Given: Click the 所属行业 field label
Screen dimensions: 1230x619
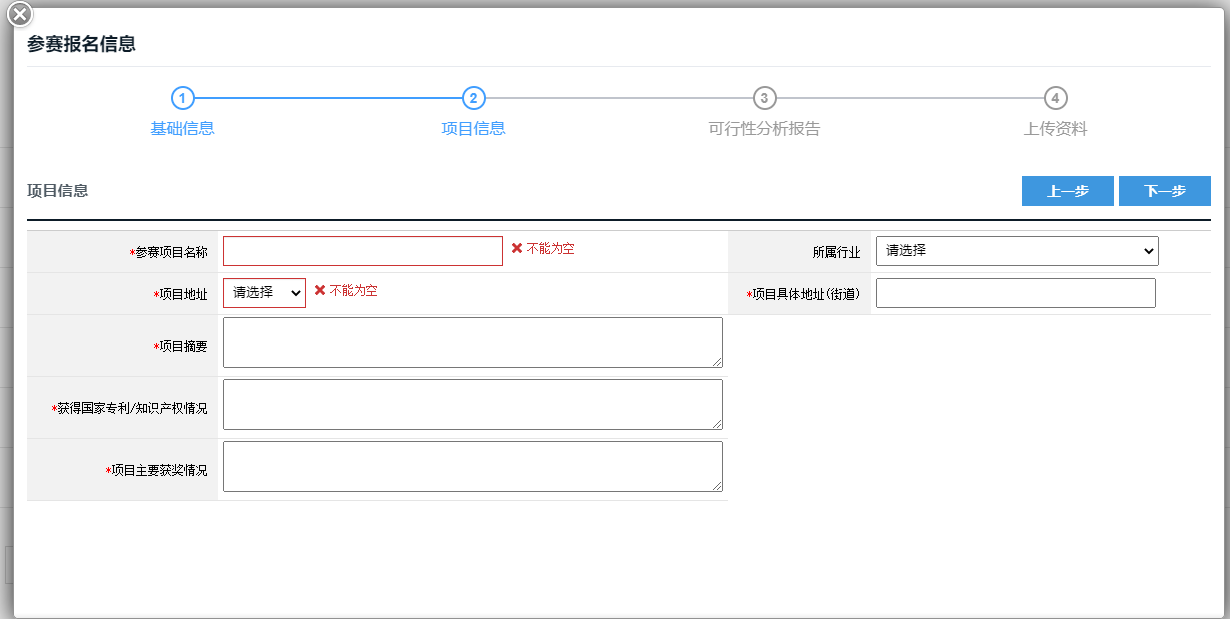Looking at the screenshot, I should coord(836,252).
